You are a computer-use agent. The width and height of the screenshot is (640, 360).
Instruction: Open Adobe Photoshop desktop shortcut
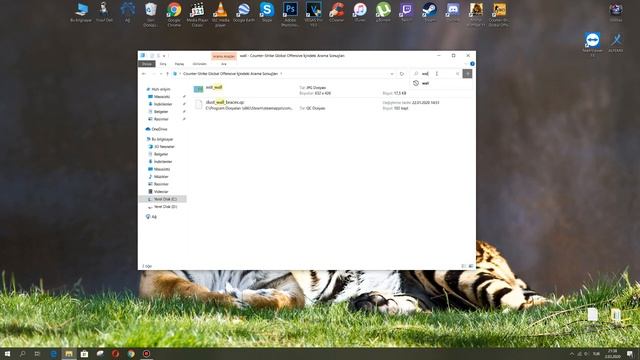coord(290,13)
